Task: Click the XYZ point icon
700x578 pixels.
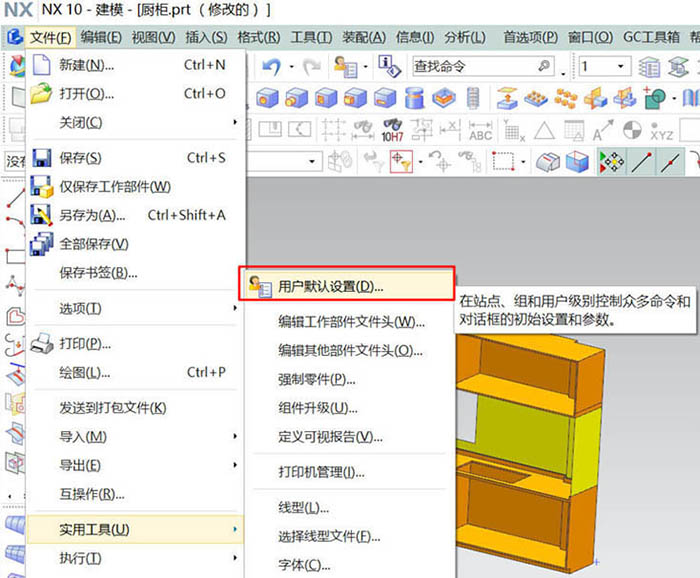Action: [x=661, y=131]
